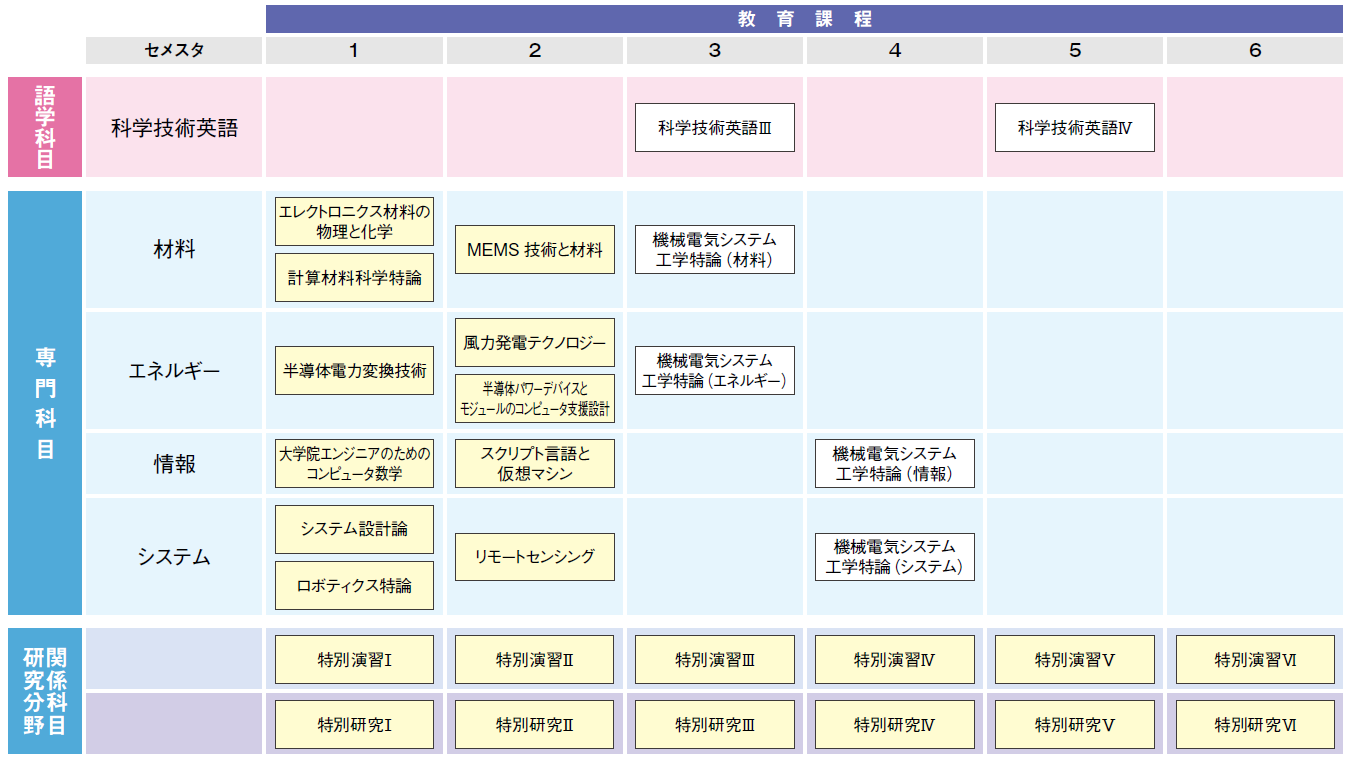The width and height of the screenshot is (1355, 765).
Task: Click the システム row label
Action: tap(174, 556)
